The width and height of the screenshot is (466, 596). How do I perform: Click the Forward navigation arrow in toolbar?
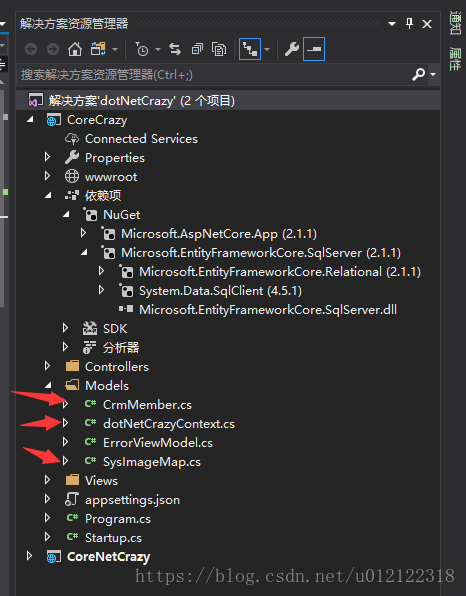(53, 49)
